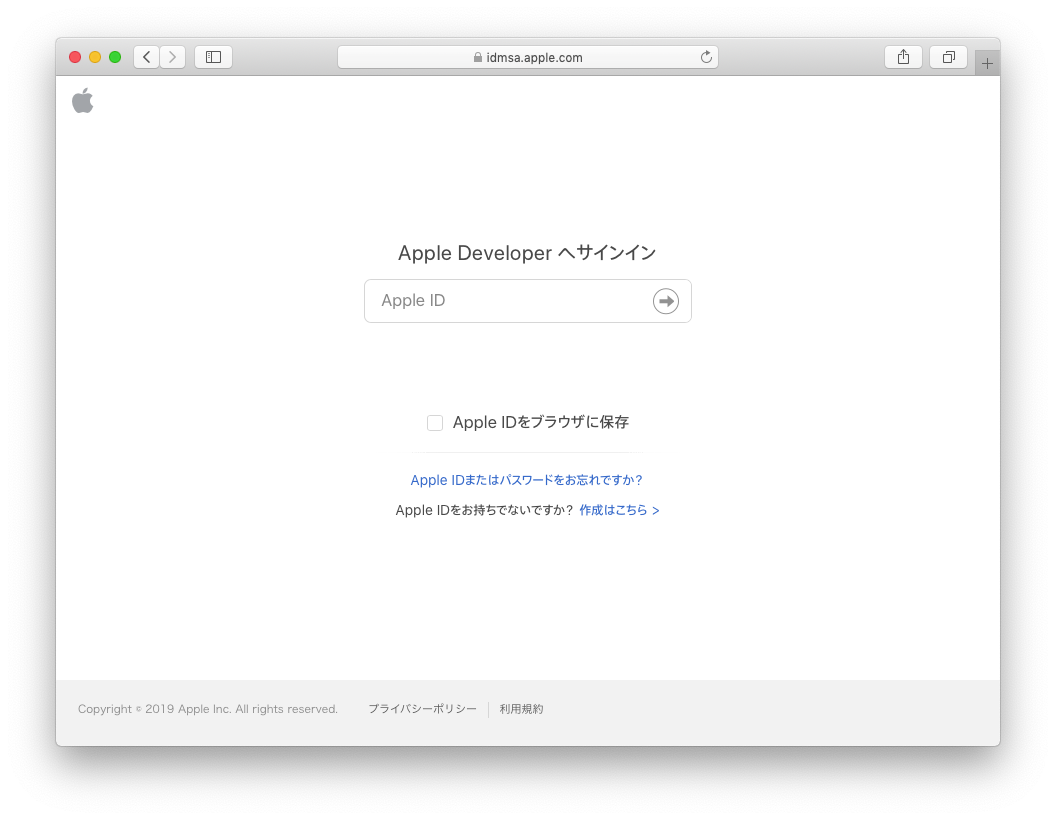Click 作成はこちら link

[619, 510]
